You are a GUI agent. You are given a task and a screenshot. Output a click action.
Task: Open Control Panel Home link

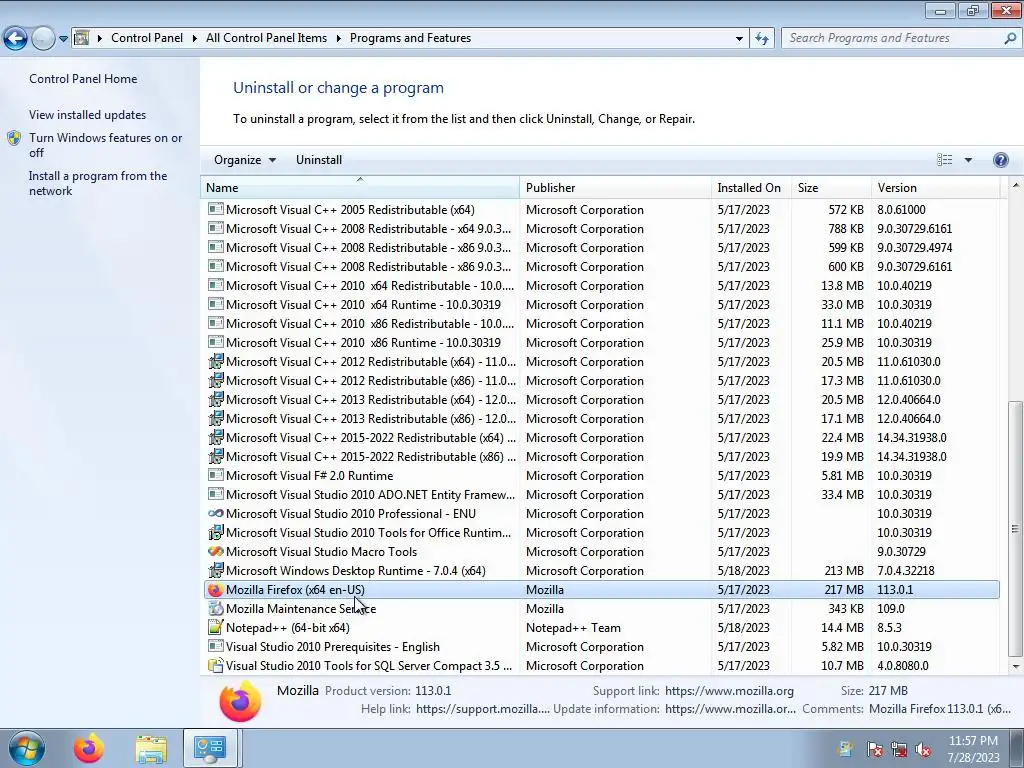click(83, 78)
